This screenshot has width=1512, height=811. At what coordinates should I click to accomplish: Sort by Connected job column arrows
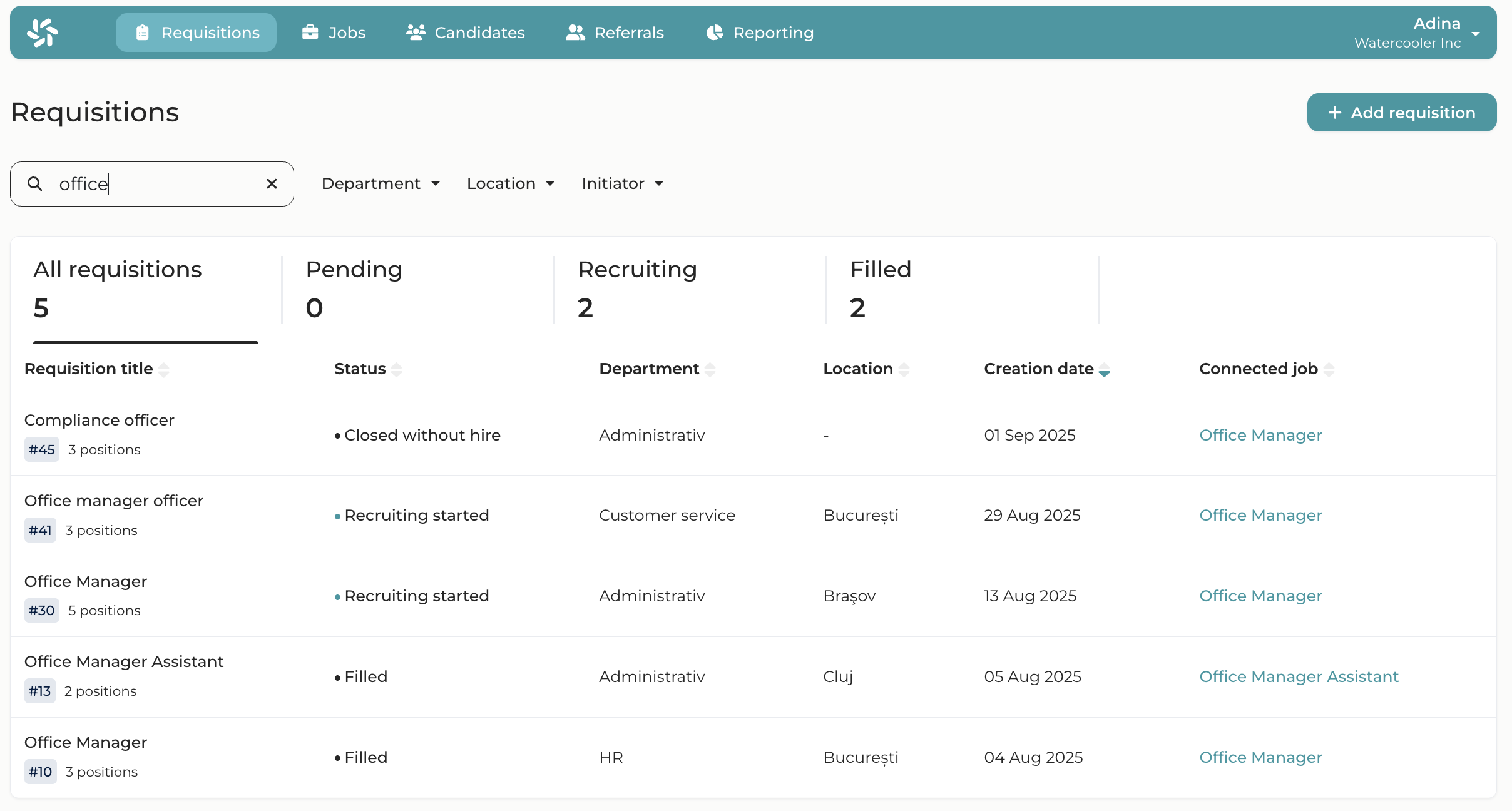pyautogui.click(x=1329, y=370)
